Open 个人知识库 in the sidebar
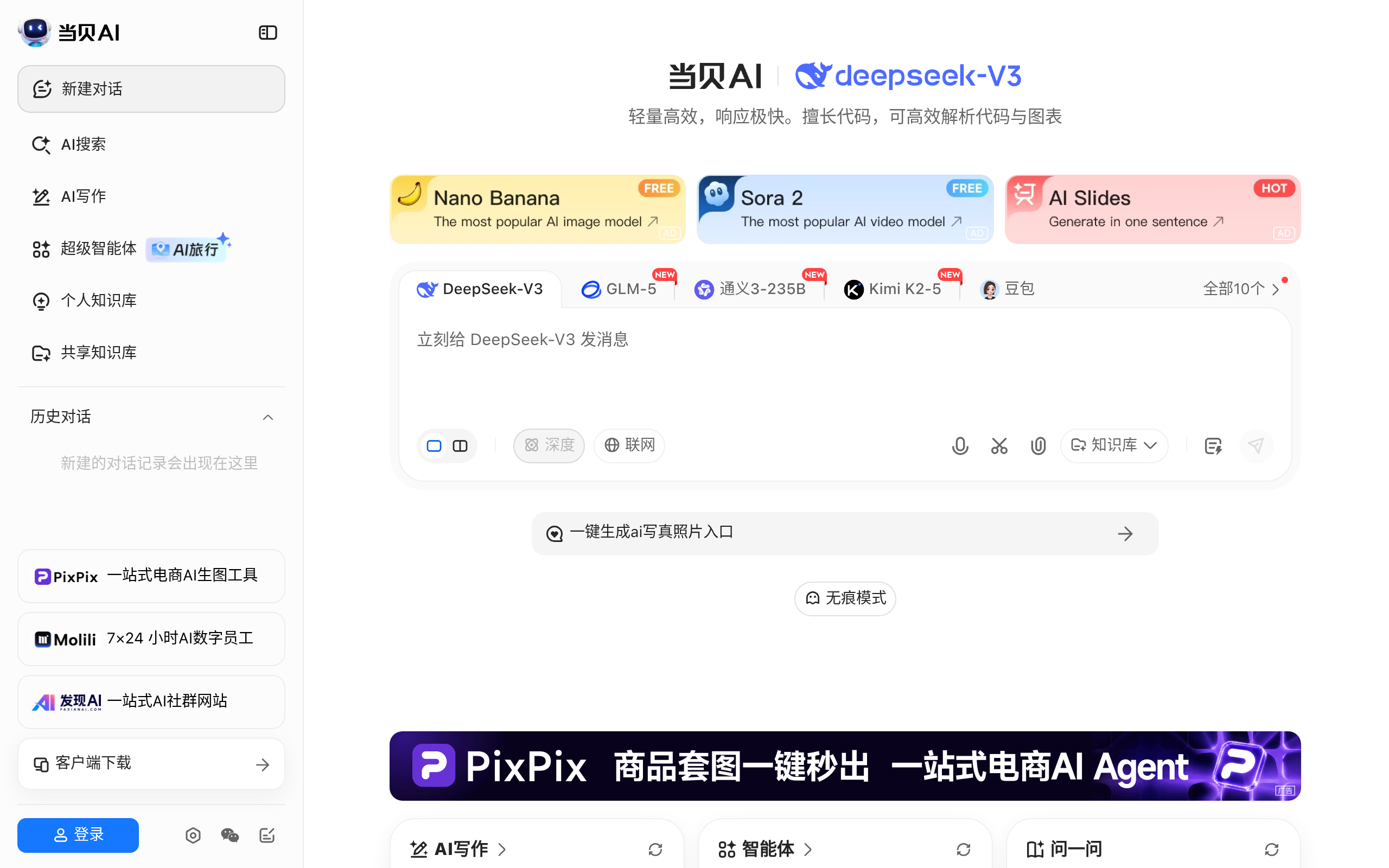Image resolution: width=1389 pixels, height=868 pixels. point(151,300)
